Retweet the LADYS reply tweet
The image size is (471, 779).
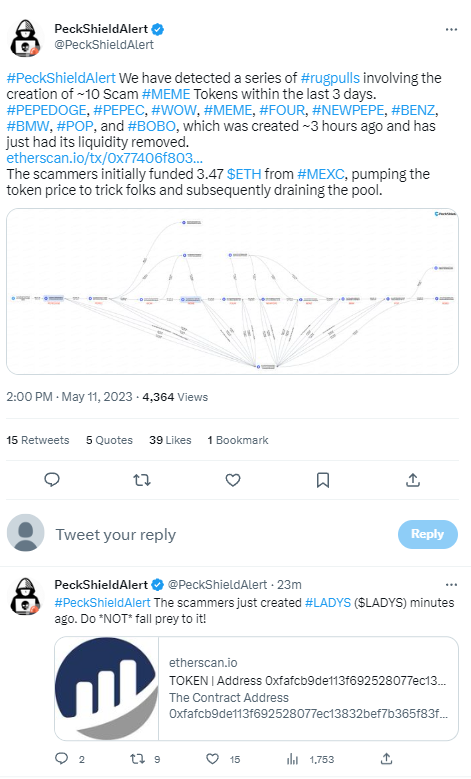tap(138, 759)
